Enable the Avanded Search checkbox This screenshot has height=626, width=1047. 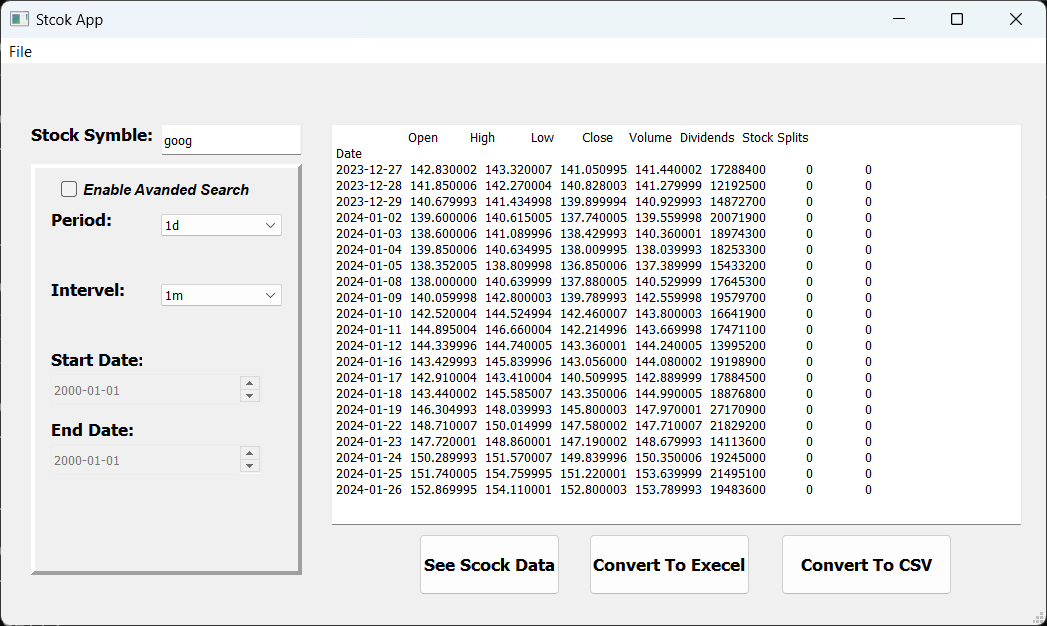click(x=68, y=188)
